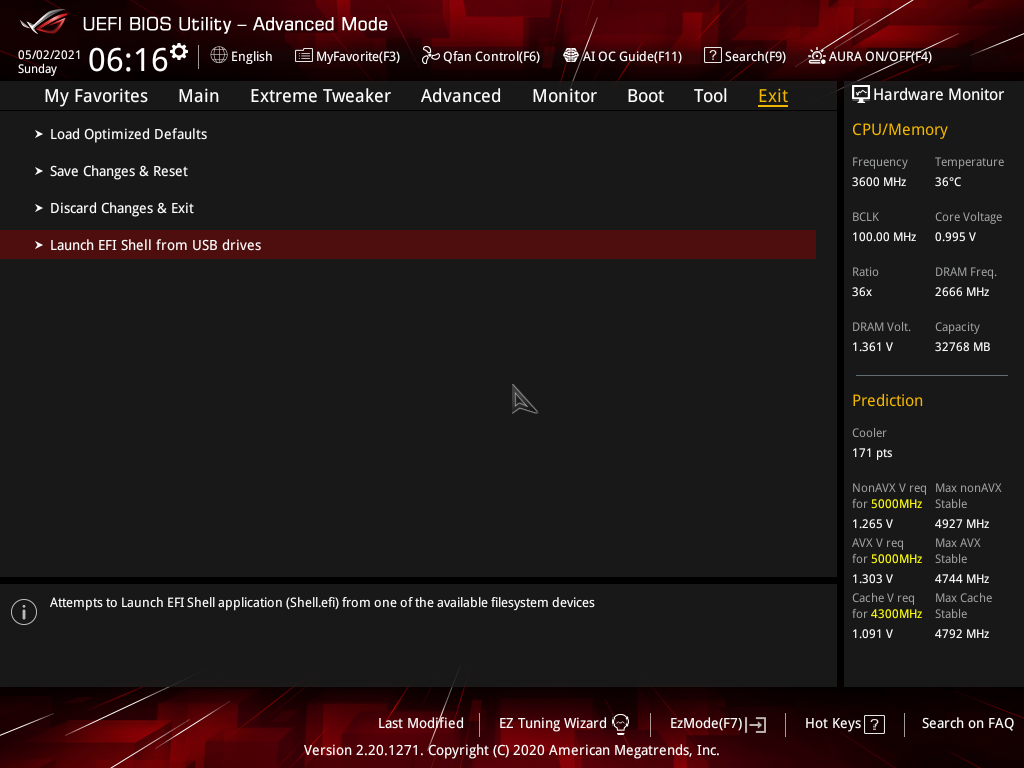Open the Tool tab
1024x768 pixels.
coord(710,96)
